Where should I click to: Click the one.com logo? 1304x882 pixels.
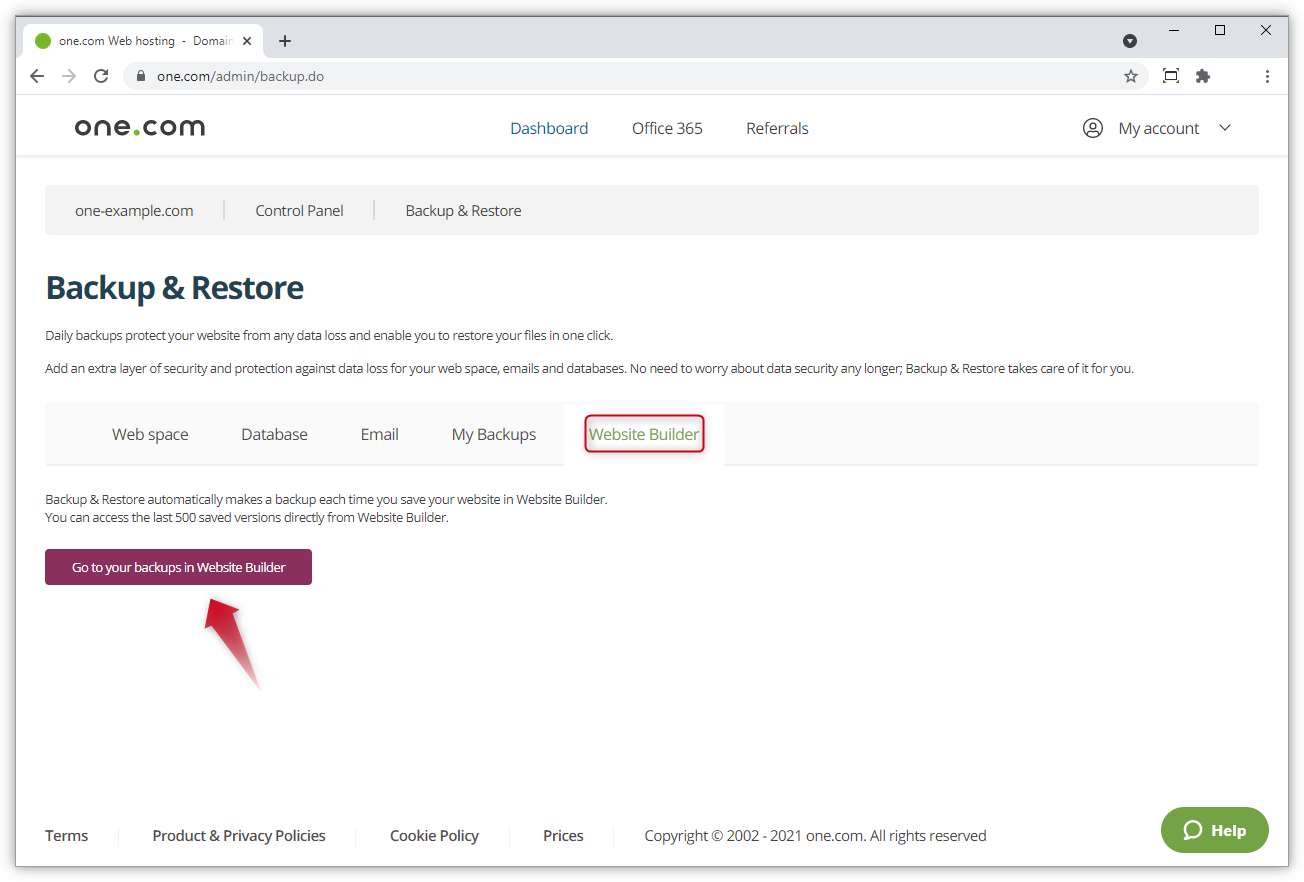tap(139, 126)
